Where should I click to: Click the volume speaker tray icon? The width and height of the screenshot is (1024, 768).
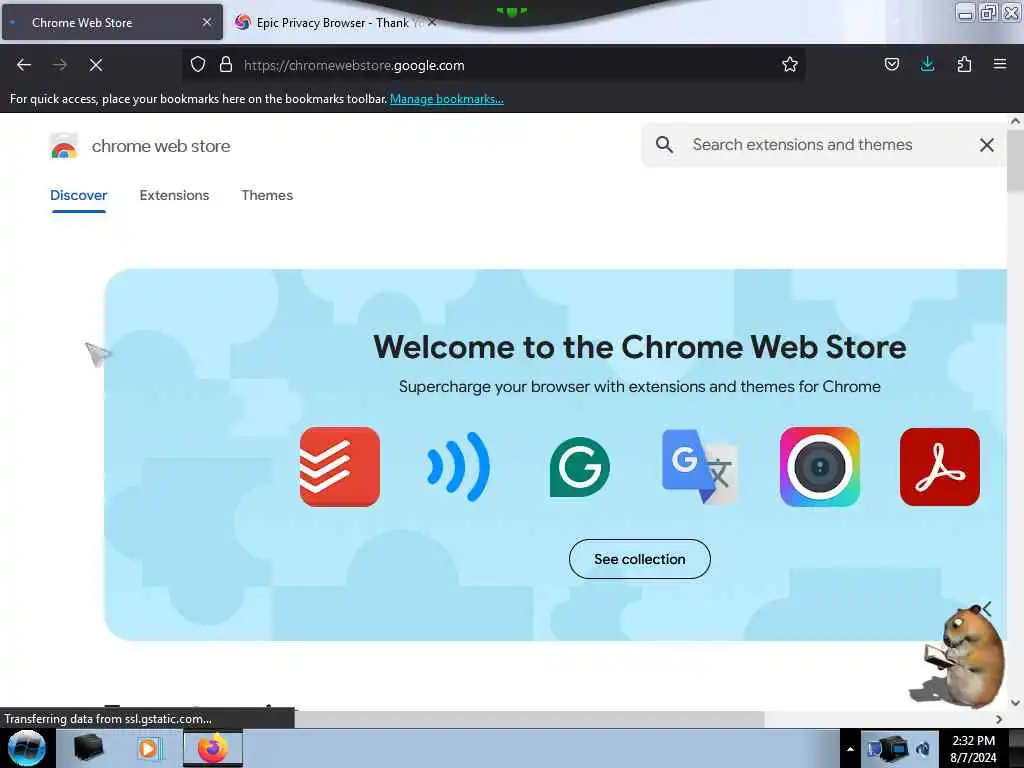coord(923,749)
